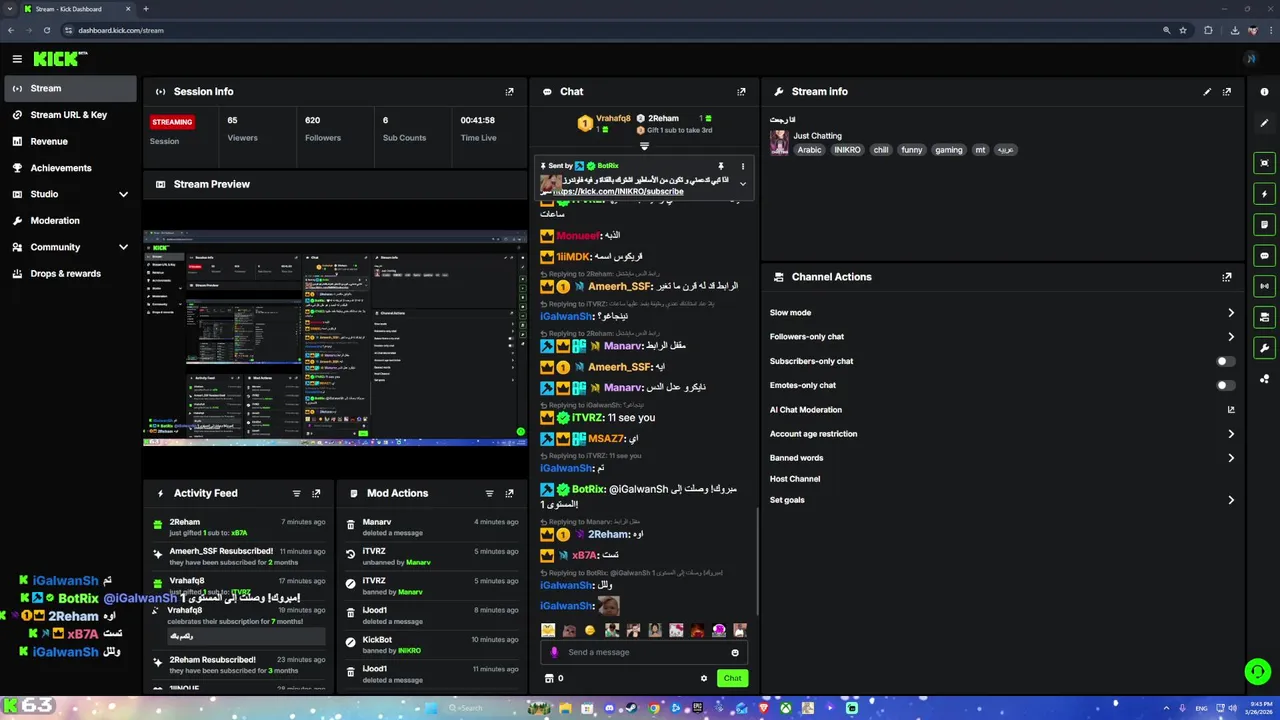The height and width of the screenshot is (720, 1280).
Task: Open the hamburger menu beside Kick logo
Action: coord(17,59)
